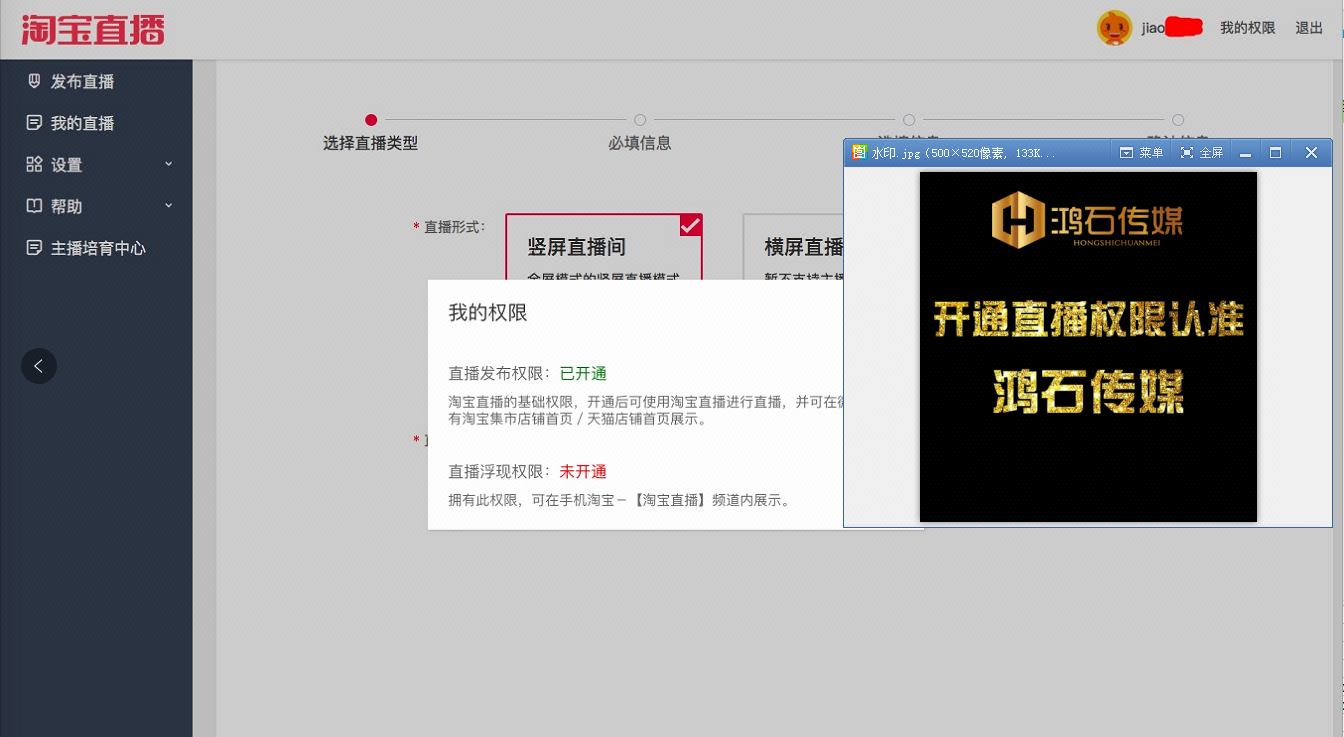Click the 设置 grid icon in sidebar

coord(34,164)
